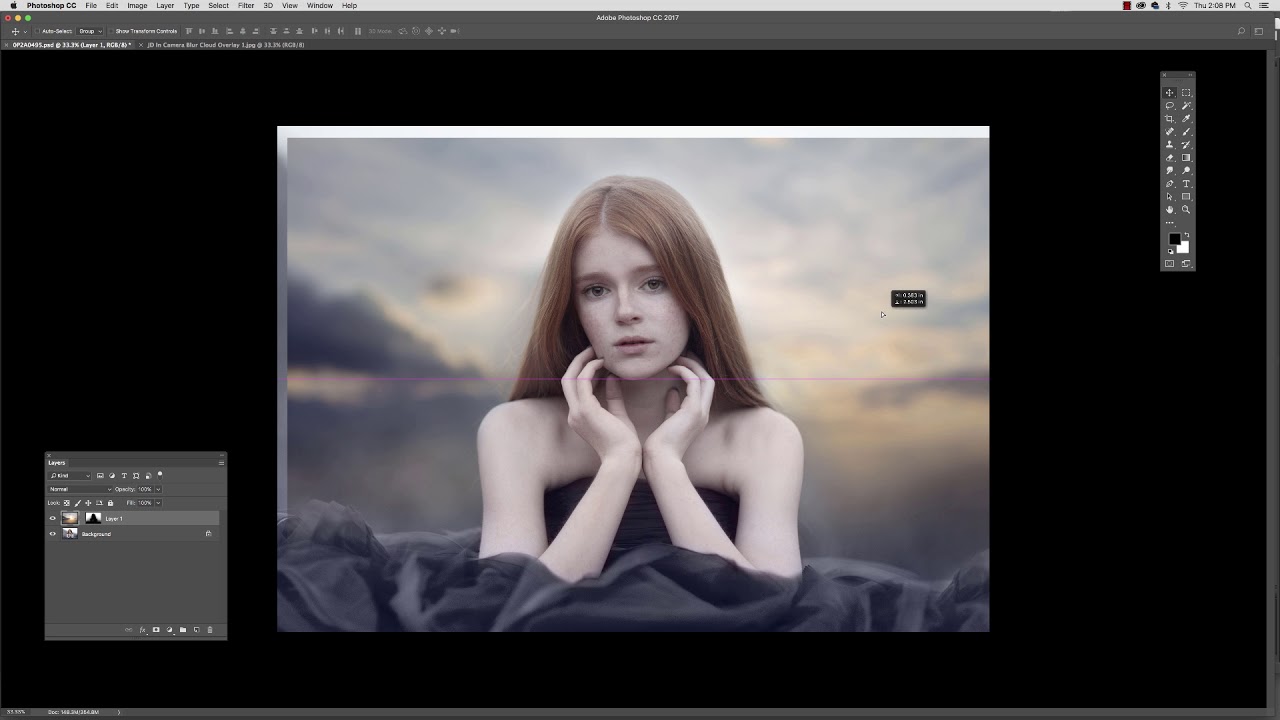Viewport: 1280px width, 720px height.
Task: Click the foreground black color swatch
Action: pyautogui.click(x=1174, y=239)
